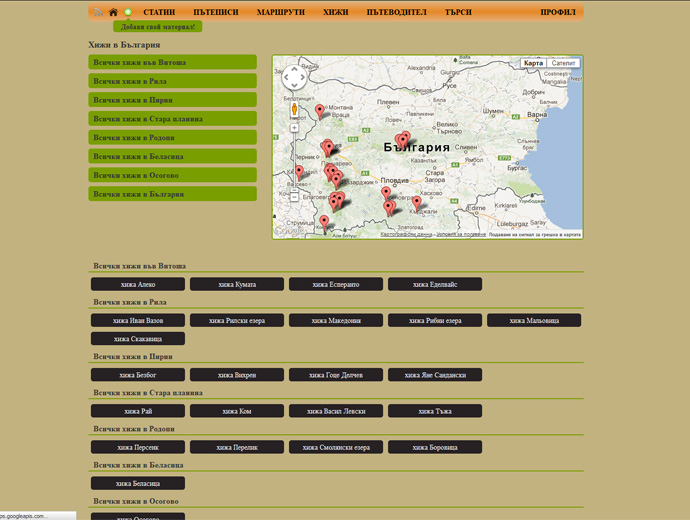690x520 pixels.
Task: Open хижа Персенк
Action: click(138, 447)
